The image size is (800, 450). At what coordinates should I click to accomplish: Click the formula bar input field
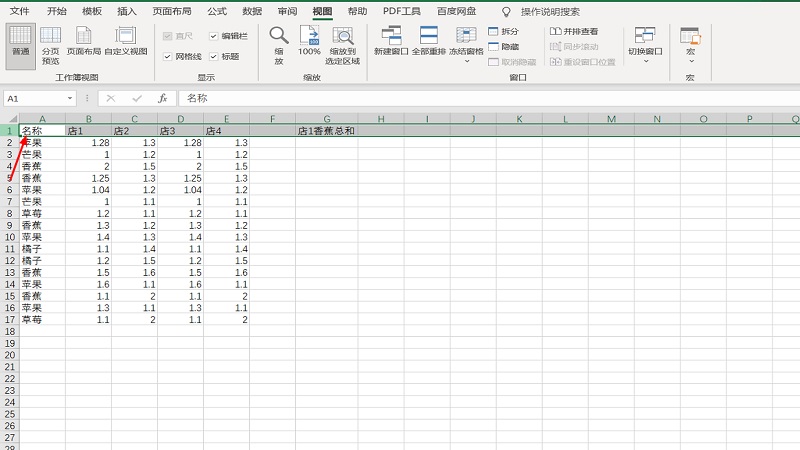480,98
